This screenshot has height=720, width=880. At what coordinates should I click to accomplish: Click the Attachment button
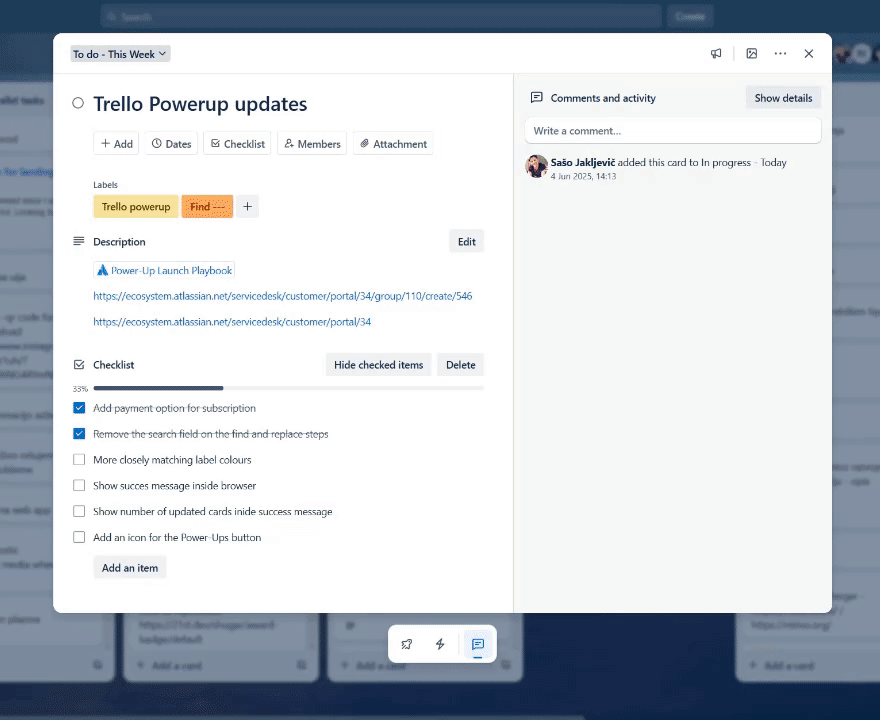point(393,144)
